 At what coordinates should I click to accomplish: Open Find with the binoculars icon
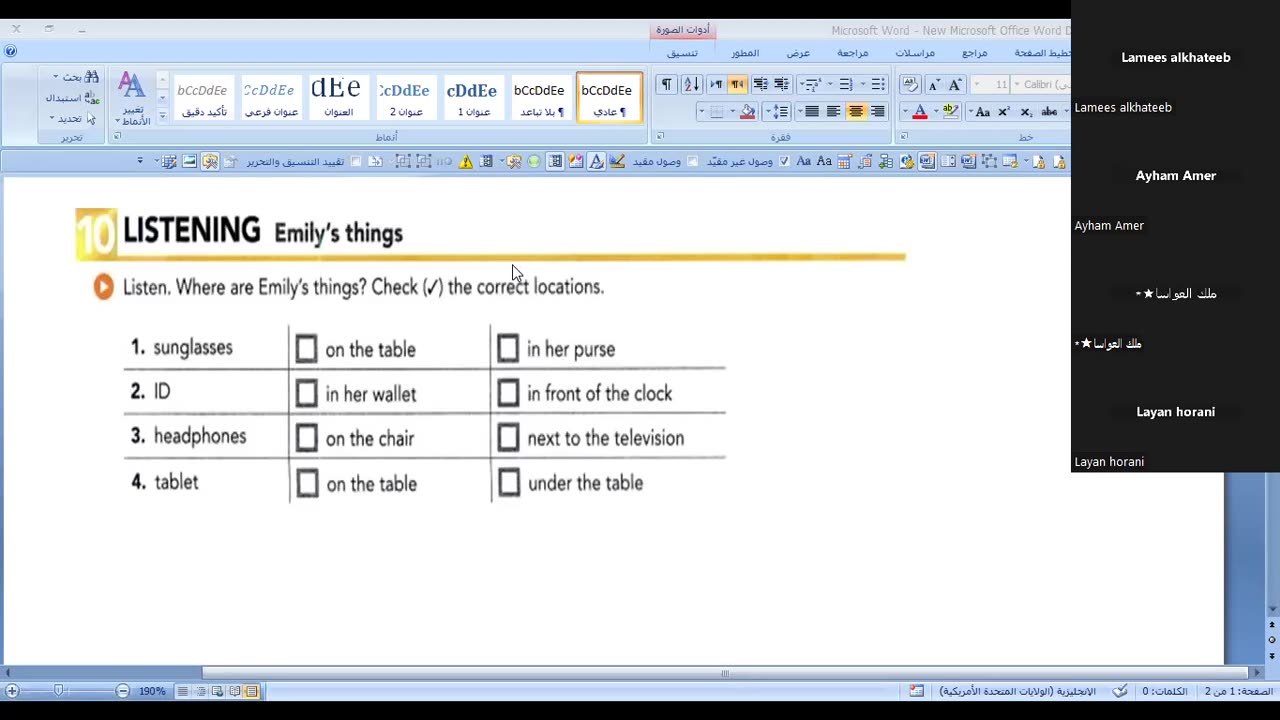(x=92, y=77)
